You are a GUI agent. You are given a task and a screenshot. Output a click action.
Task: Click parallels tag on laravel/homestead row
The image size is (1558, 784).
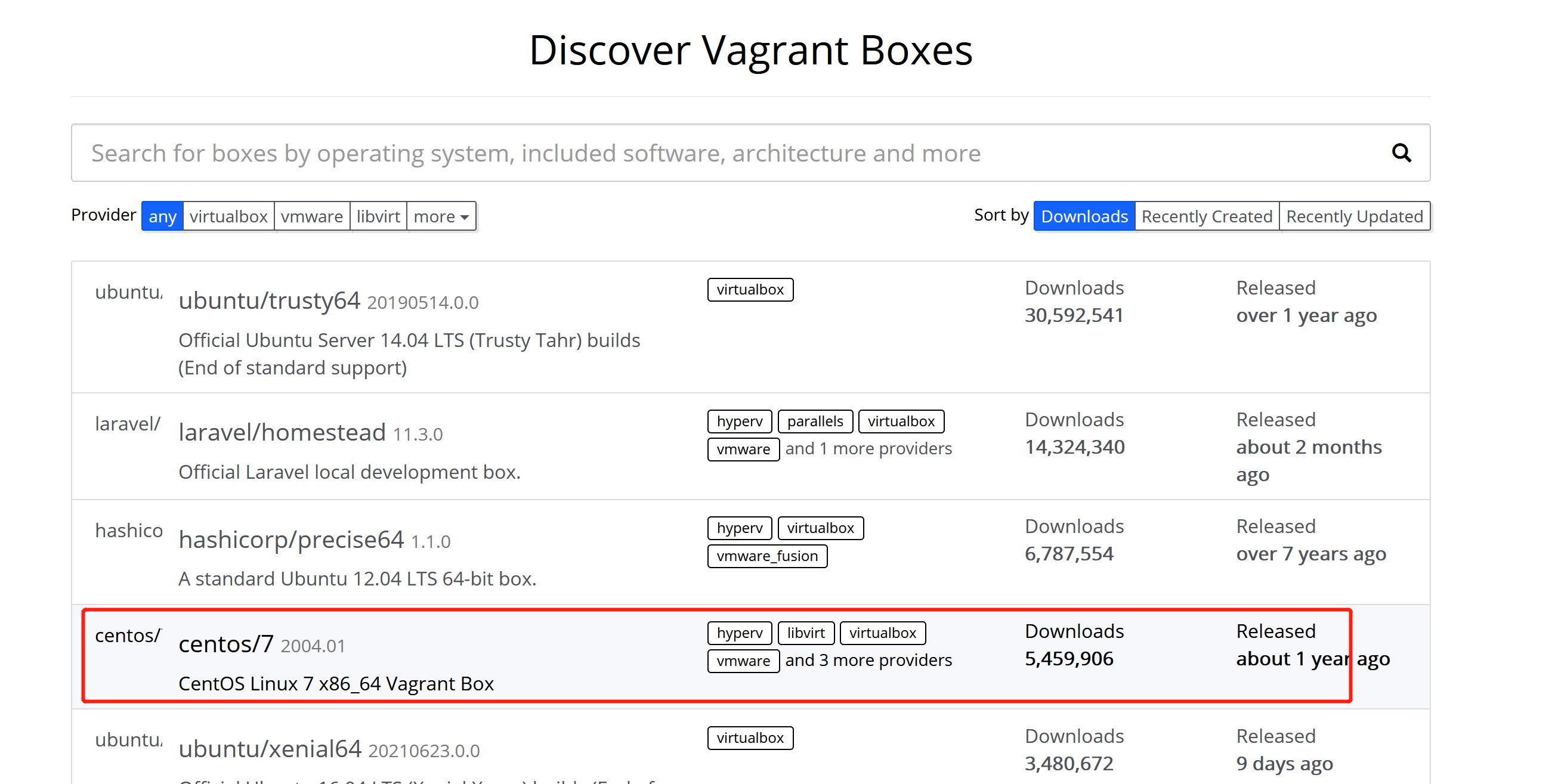click(815, 422)
